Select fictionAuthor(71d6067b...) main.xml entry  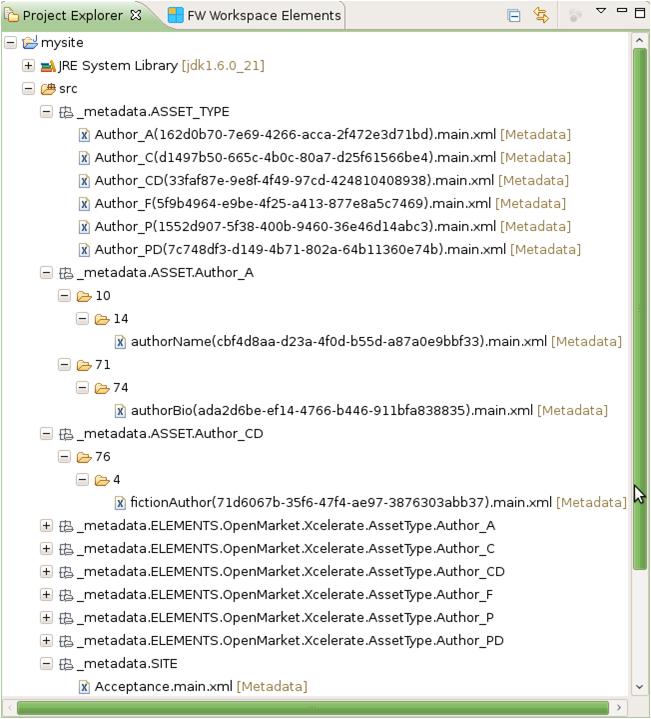tap(341, 503)
